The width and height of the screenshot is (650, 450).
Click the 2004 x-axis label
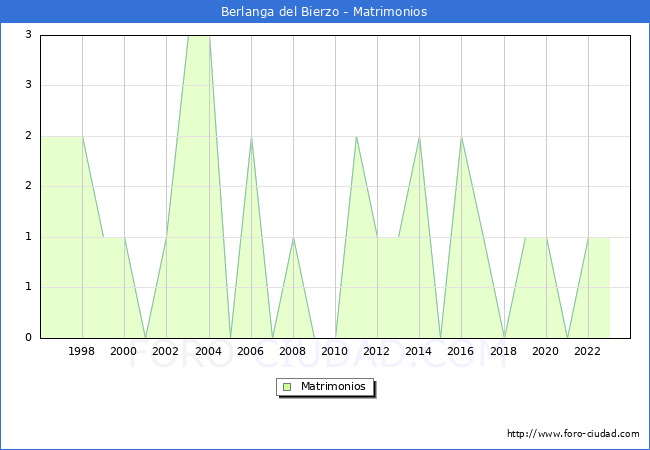[209, 351]
